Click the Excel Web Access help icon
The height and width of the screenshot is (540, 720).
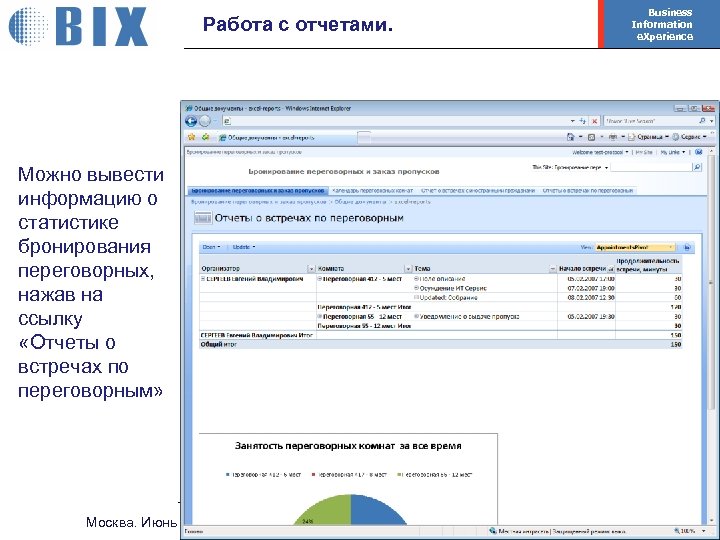pyautogui.click(x=687, y=248)
